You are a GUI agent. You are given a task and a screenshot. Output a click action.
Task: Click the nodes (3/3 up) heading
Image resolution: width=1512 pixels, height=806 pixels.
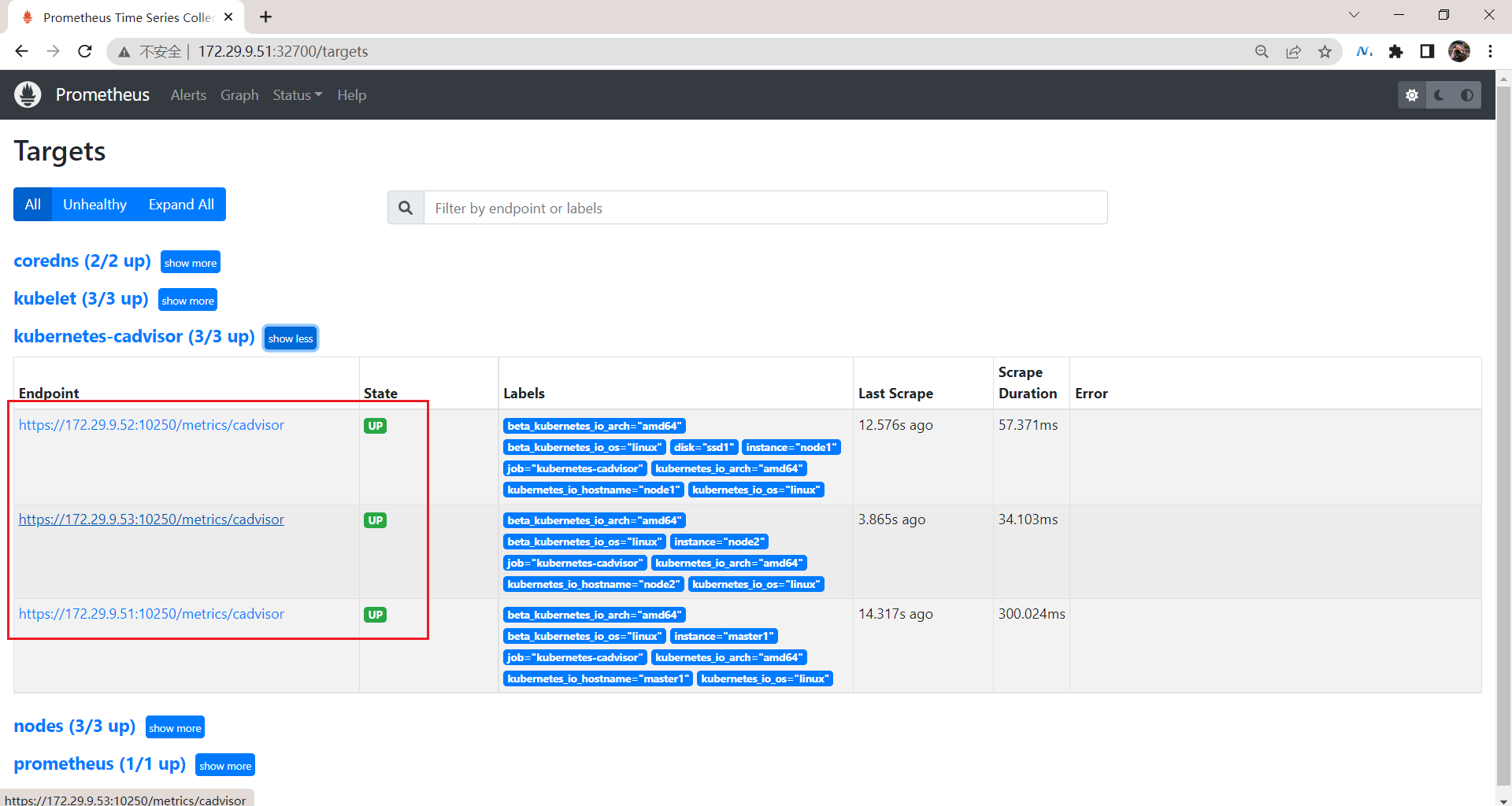[x=75, y=726]
